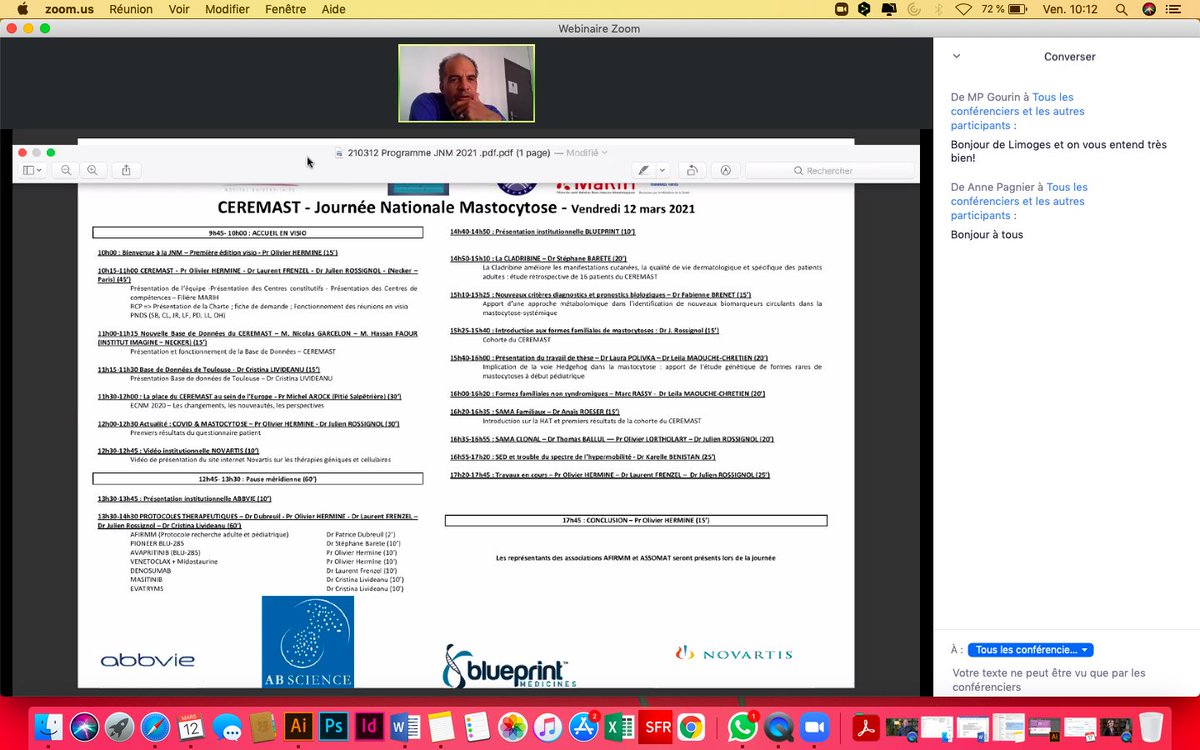This screenshot has height=750, width=1200.
Task: Open the Voir menu
Action: pyautogui.click(x=179, y=9)
